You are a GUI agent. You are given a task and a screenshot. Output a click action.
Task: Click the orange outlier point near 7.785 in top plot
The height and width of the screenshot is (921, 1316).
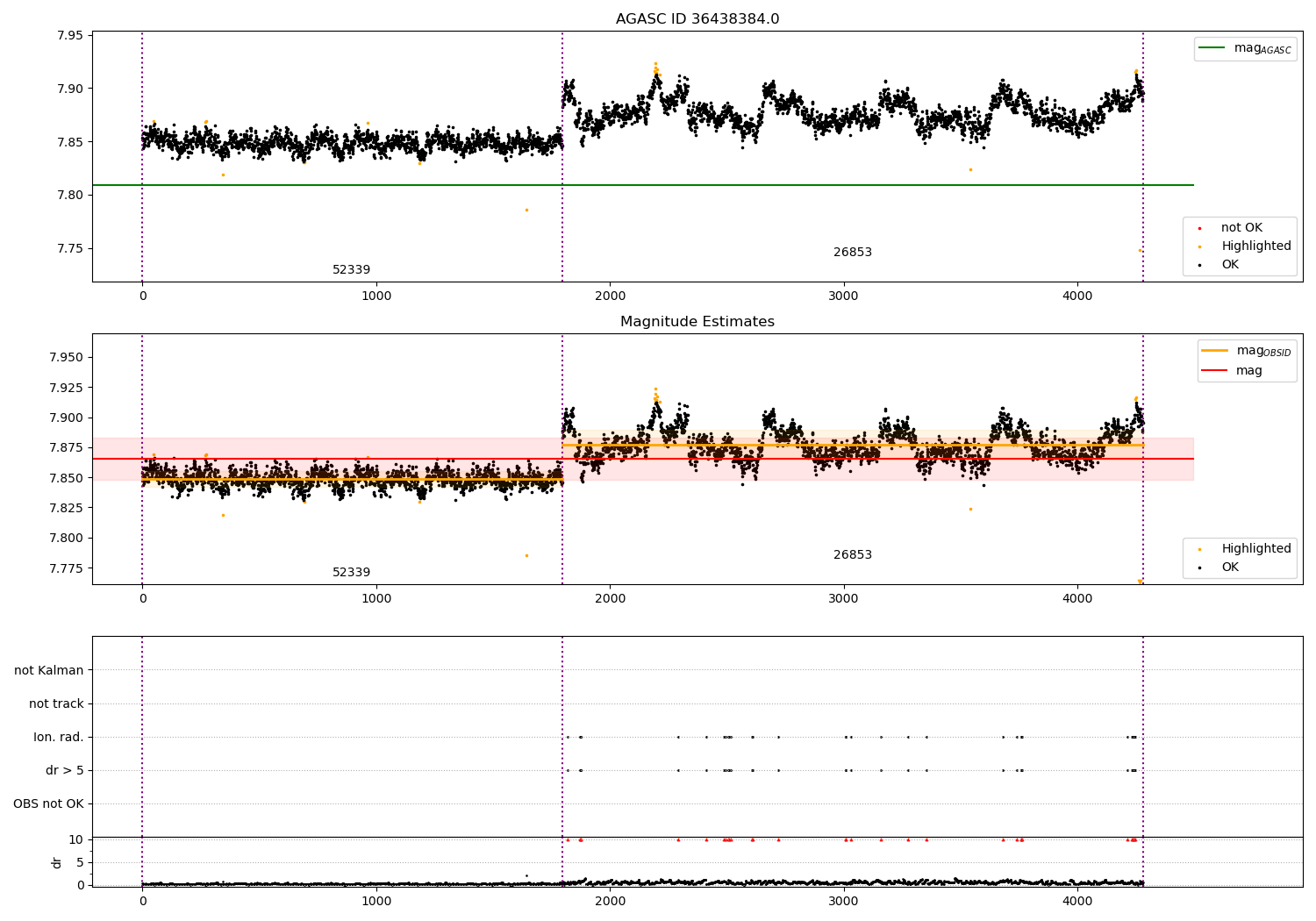pos(526,210)
